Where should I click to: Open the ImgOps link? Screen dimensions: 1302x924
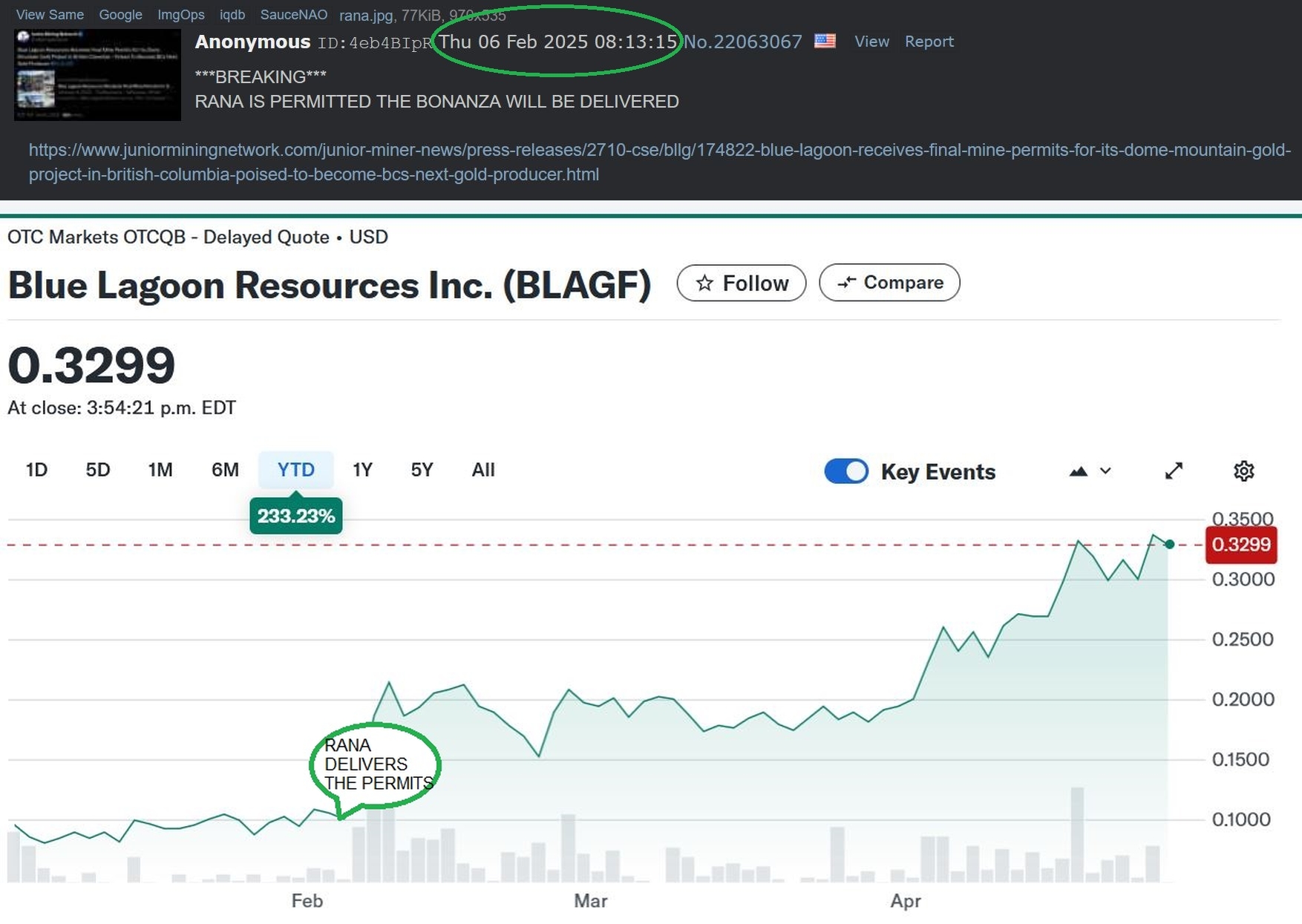click(180, 15)
